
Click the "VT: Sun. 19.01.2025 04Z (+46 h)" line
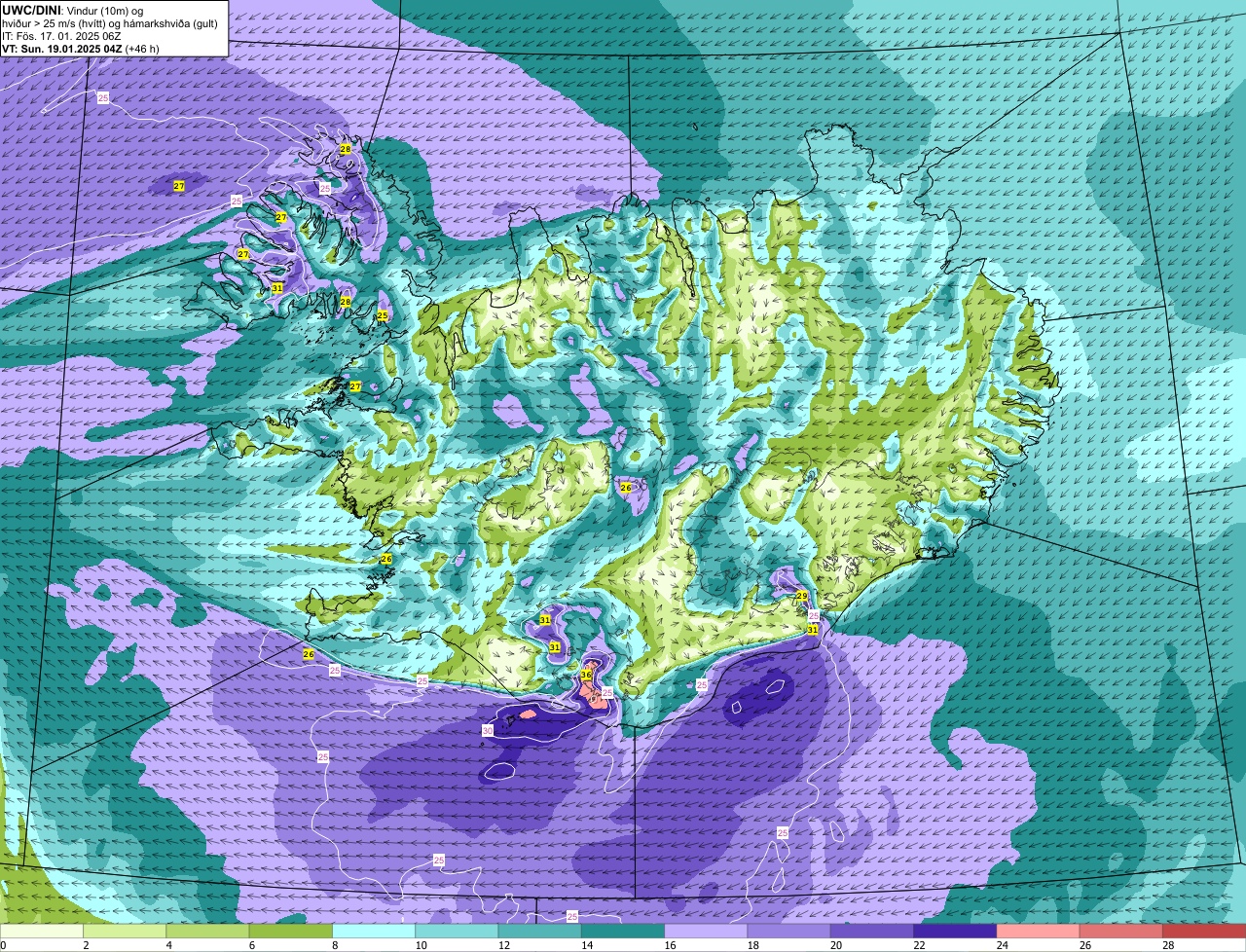click(x=81, y=48)
